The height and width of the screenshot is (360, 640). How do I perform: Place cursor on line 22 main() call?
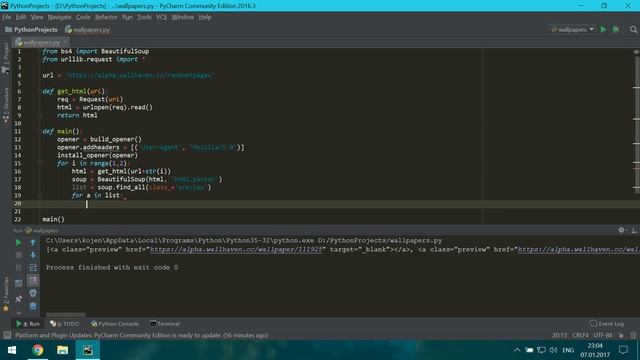point(53,219)
